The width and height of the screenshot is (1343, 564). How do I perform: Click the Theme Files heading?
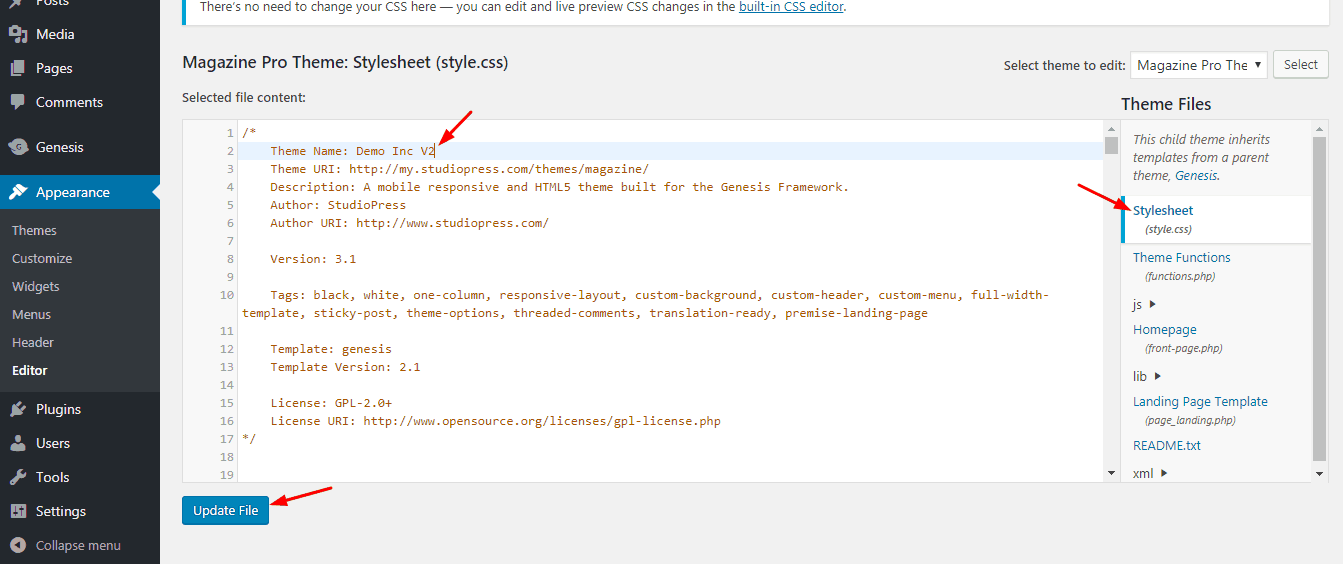coord(1166,104)
